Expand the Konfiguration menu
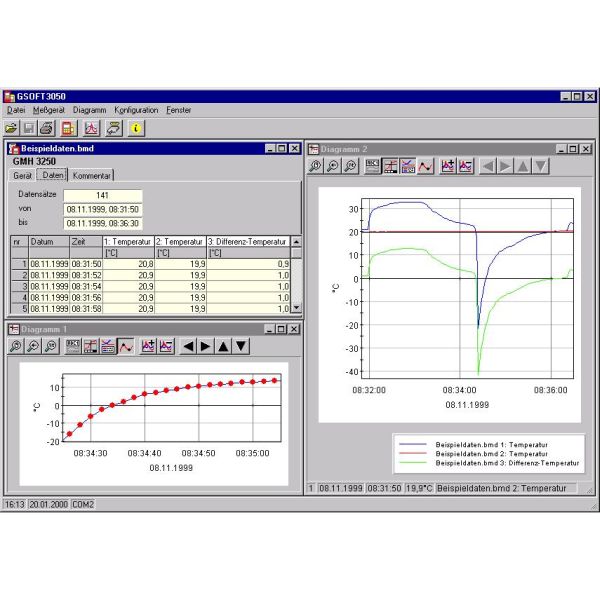 pyautogui.click(x=136, y=110)
